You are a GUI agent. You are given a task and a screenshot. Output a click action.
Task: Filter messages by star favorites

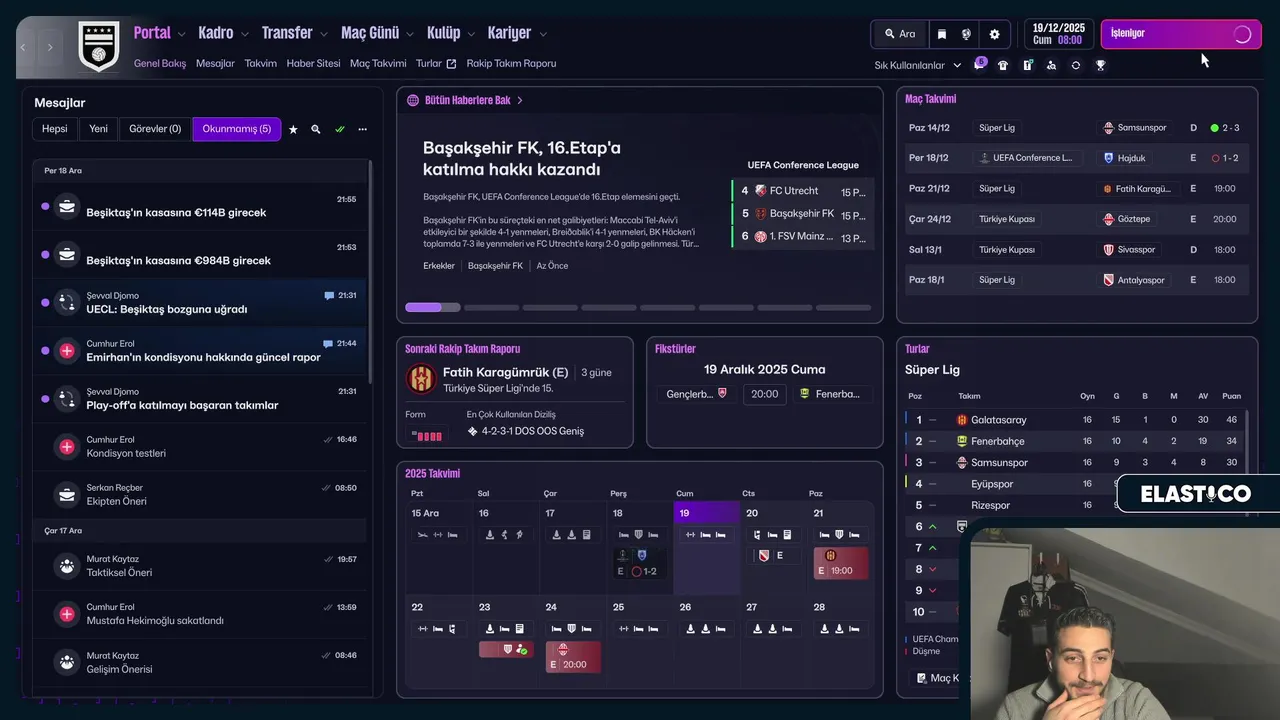[x=293, y=129]
